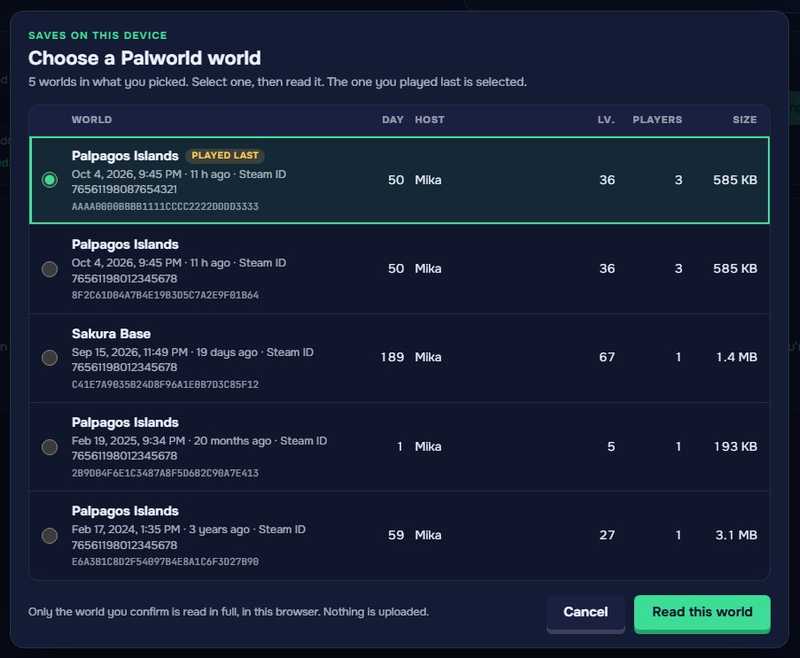The width and height of the screenshot is (800, 658).
Task: Click the Choose a Palworld world heading
Action: [144, 58]
